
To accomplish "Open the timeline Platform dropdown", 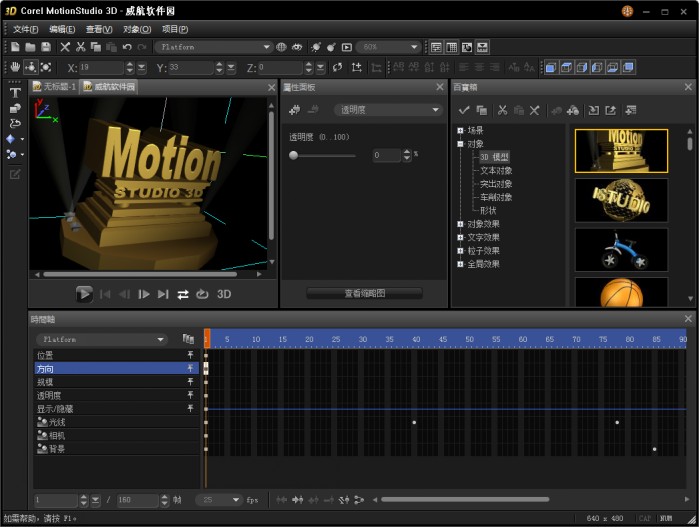I will (102, 339).
